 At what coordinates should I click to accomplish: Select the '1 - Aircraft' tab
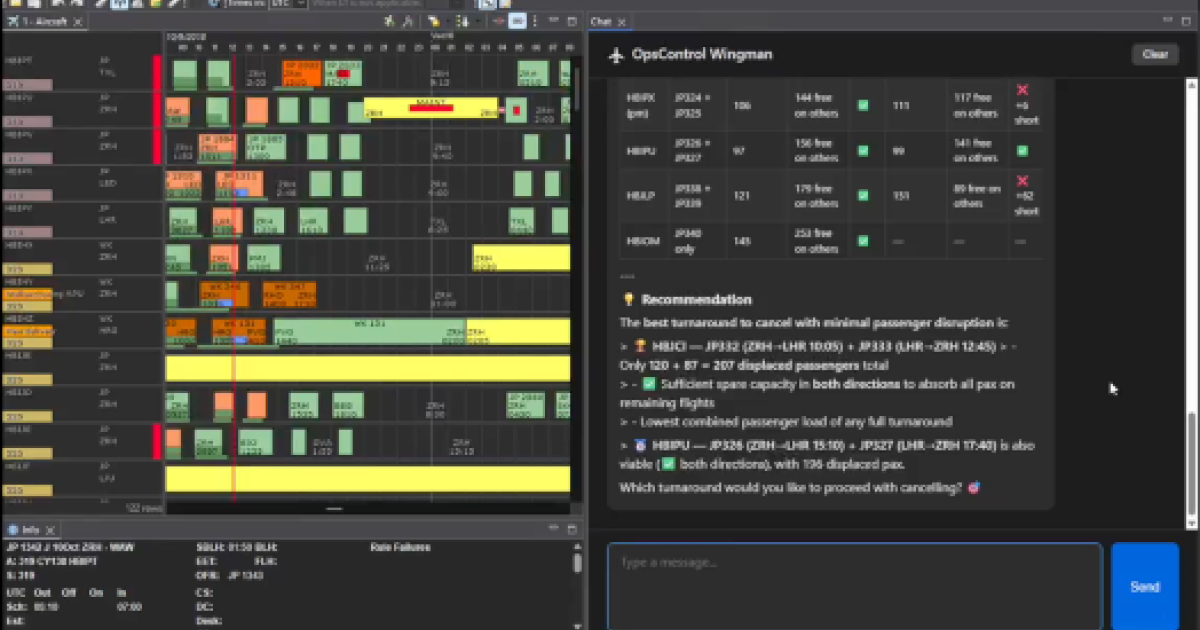(45, 21)
